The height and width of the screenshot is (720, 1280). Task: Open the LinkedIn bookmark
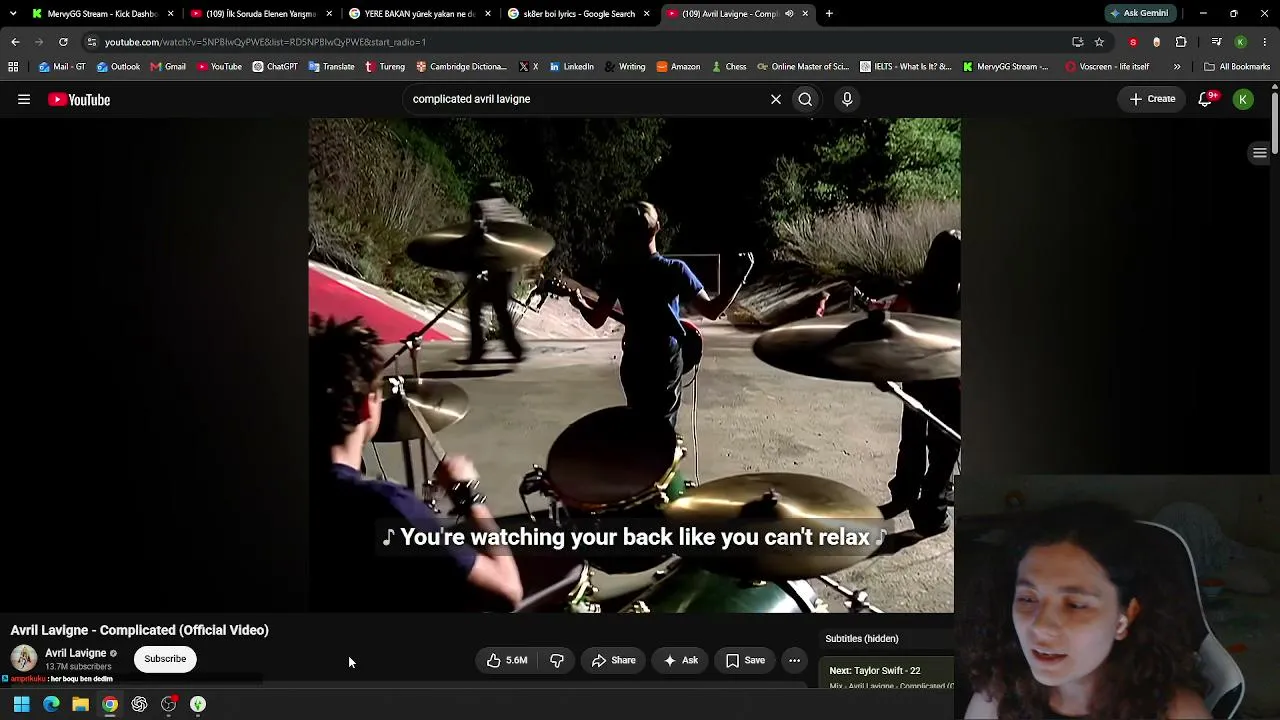[571, 67]
